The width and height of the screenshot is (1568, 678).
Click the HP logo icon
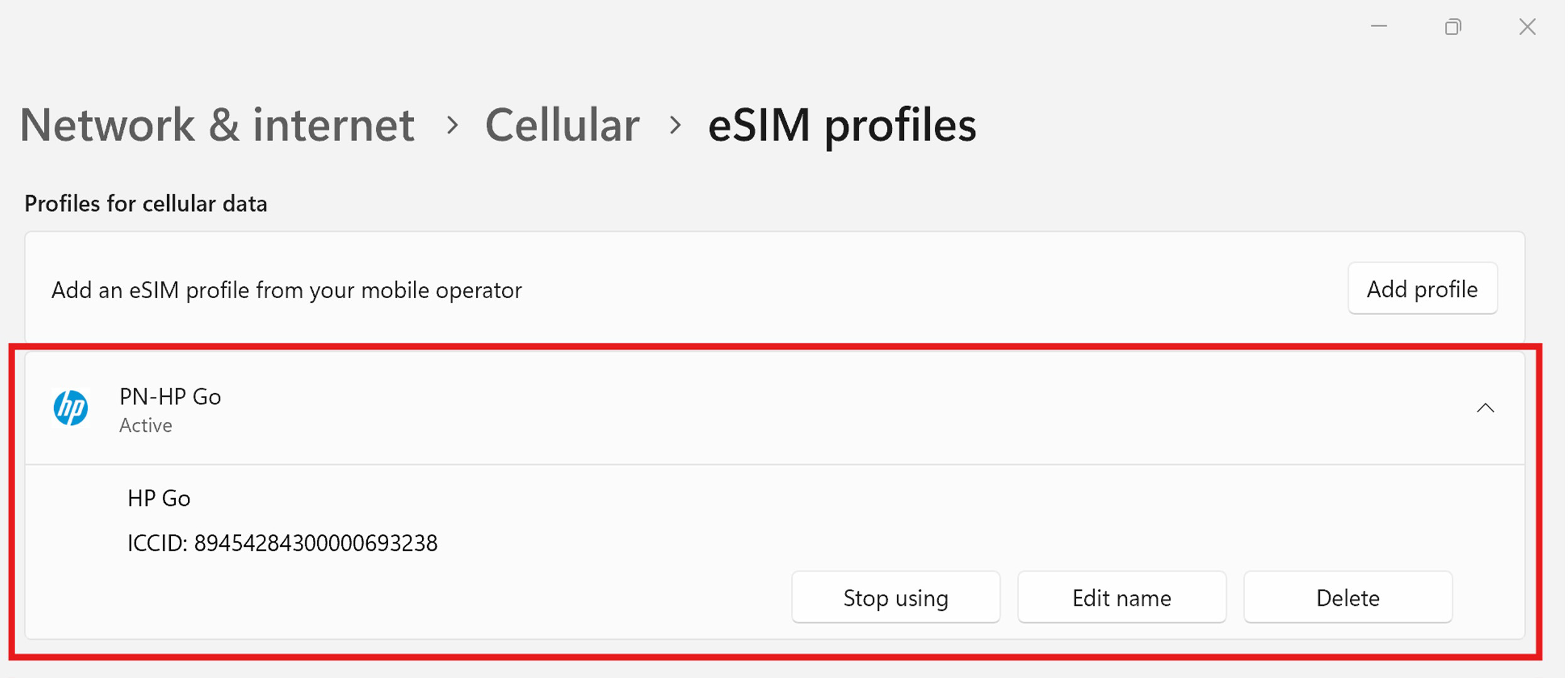(70, 408)
